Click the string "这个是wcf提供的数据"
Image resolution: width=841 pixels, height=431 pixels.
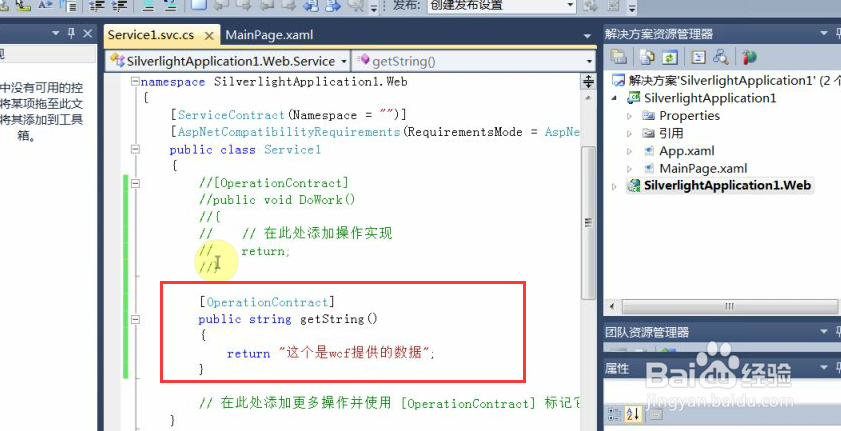(x=355, y=353)
